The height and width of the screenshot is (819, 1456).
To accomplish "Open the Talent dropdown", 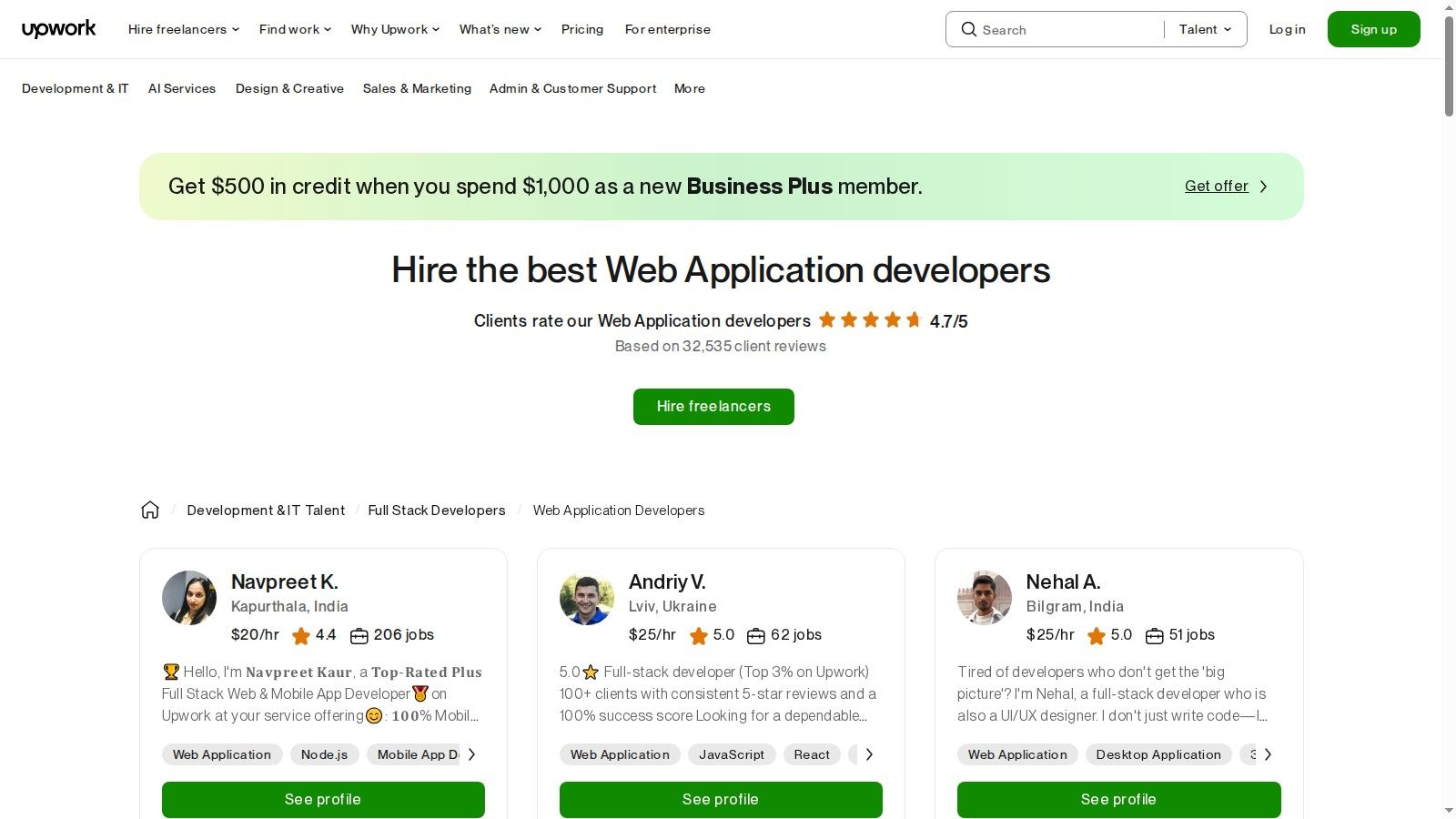I will (1204, 28).
